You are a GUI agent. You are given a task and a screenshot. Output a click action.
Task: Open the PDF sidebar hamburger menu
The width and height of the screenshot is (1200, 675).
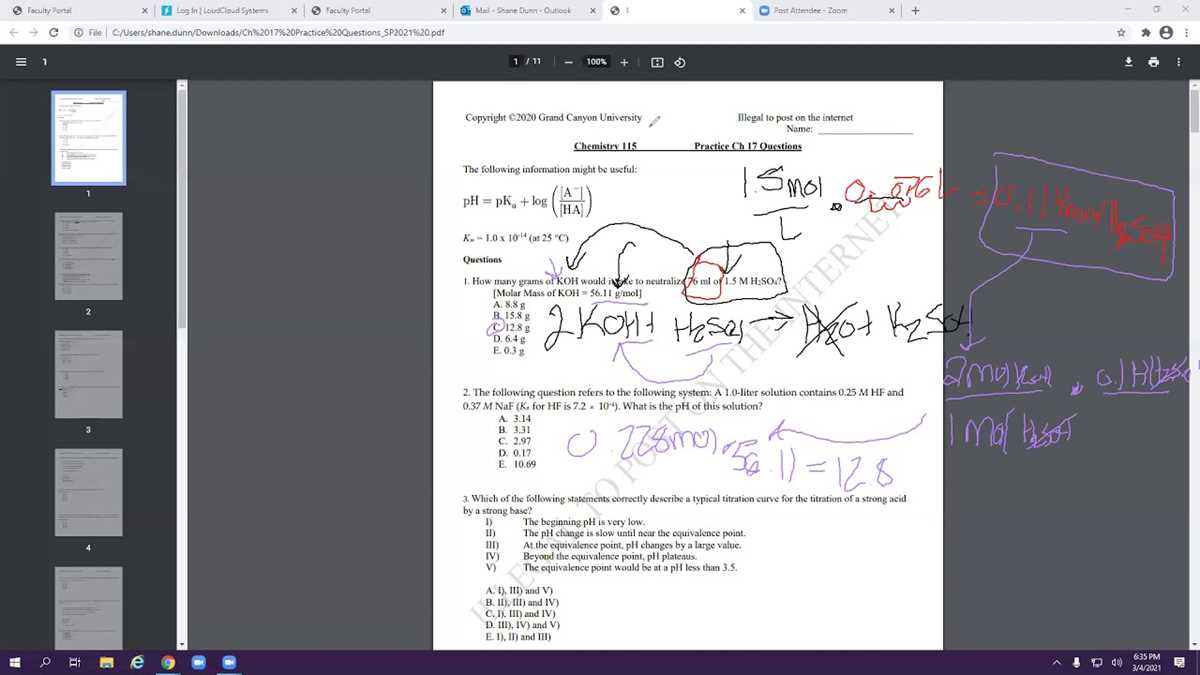(x=20, y=62)
